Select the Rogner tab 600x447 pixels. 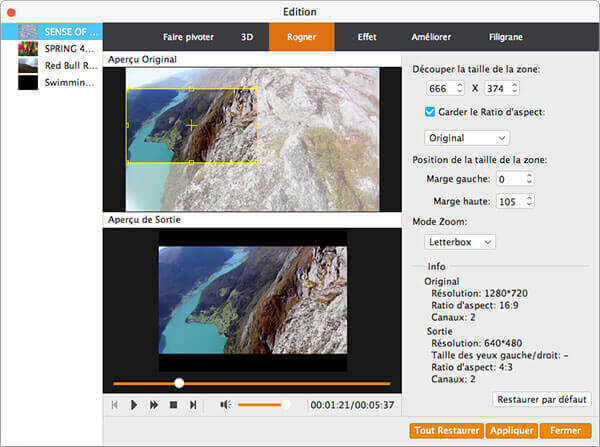(x=302, y=37)
